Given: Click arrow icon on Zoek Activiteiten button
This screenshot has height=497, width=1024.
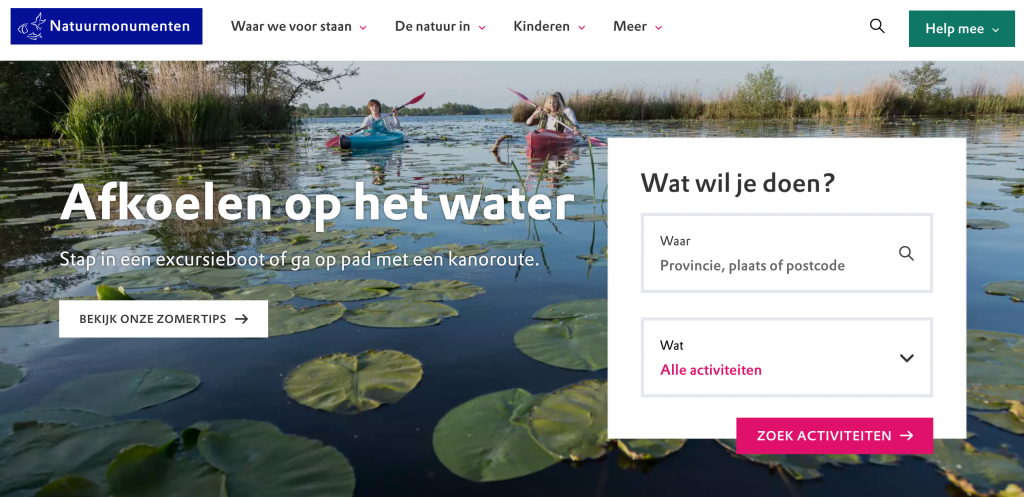Looking at the screenshot, I should pos(906,436).
